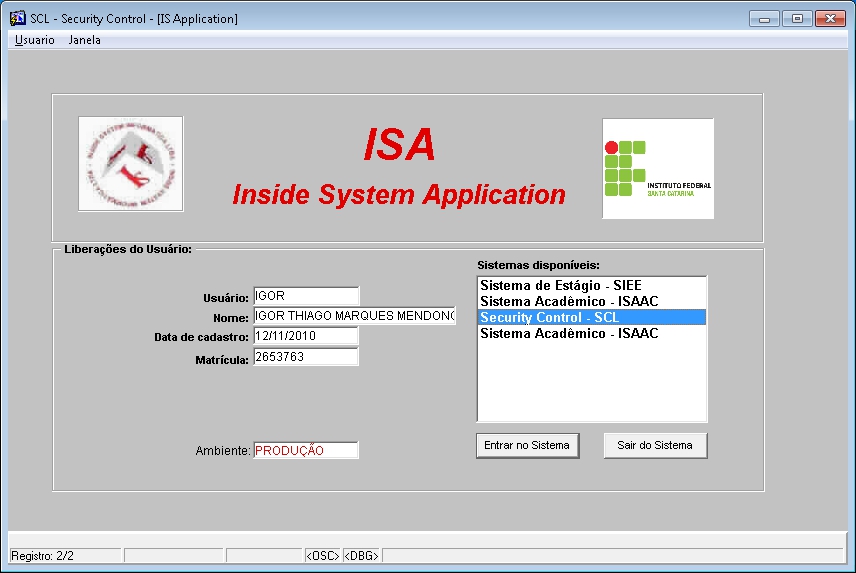This screenshot has height=573, width=856.
Task: Click the Usuário field containing IGOR
Action: 306,296
